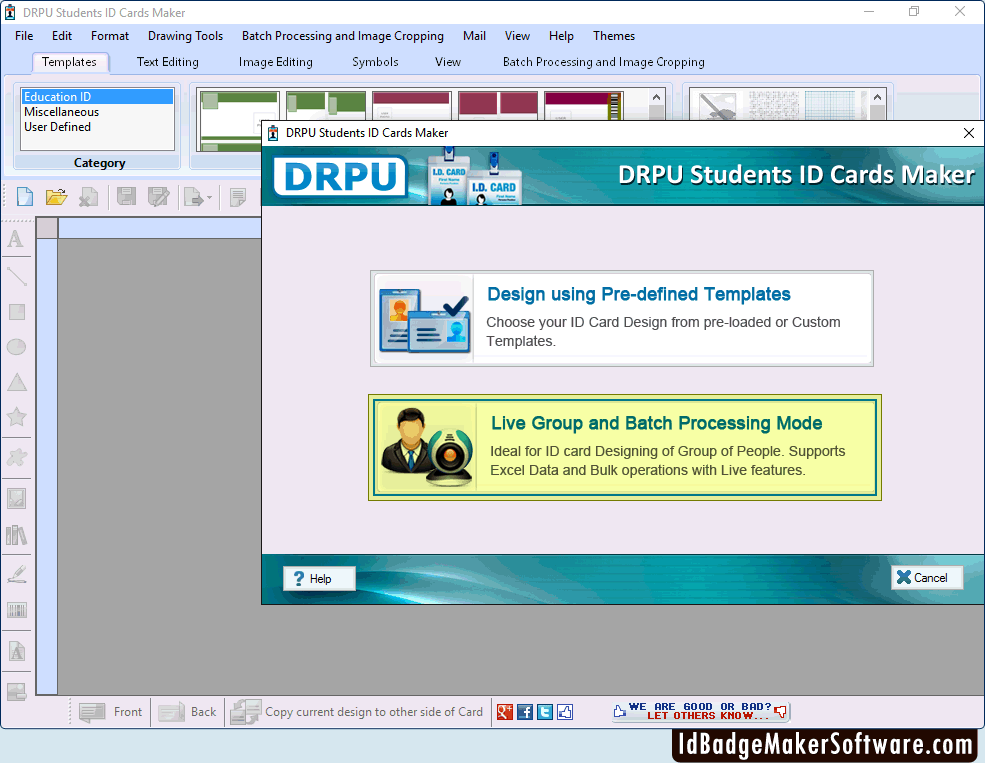Viewport: 985px width, 763px height.
Task: Click the close document icon in toolbar
Action: tap(88, 197)
